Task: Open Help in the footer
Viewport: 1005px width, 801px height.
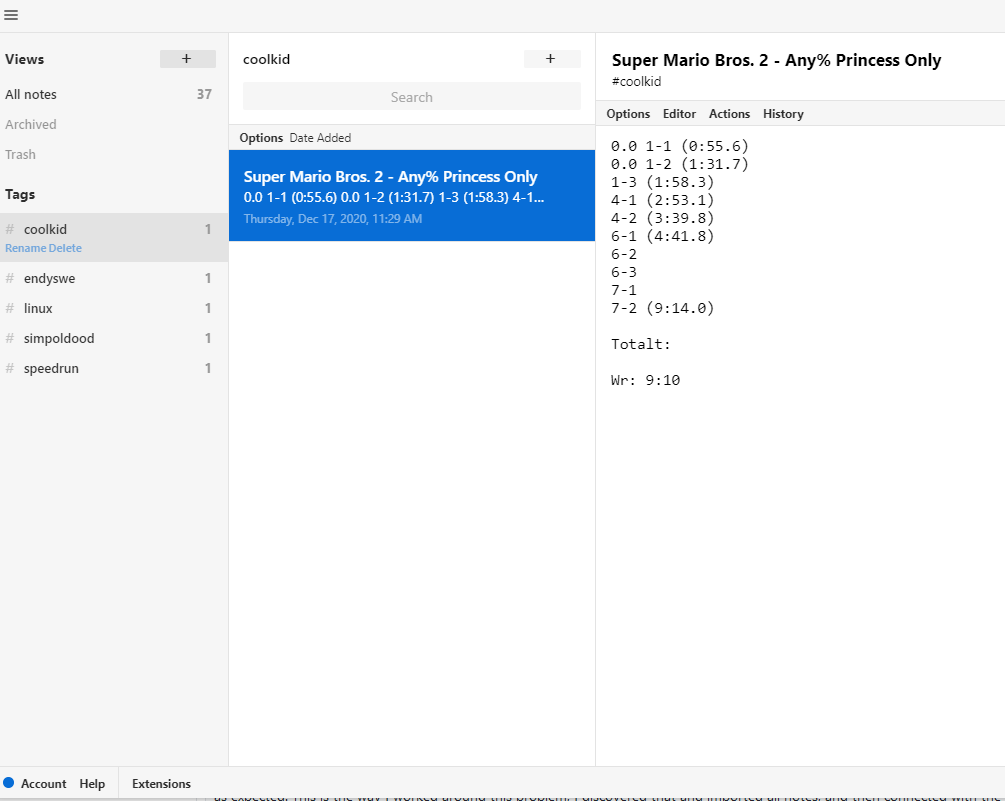Action: pyautogui.click(x=92, y=783)
